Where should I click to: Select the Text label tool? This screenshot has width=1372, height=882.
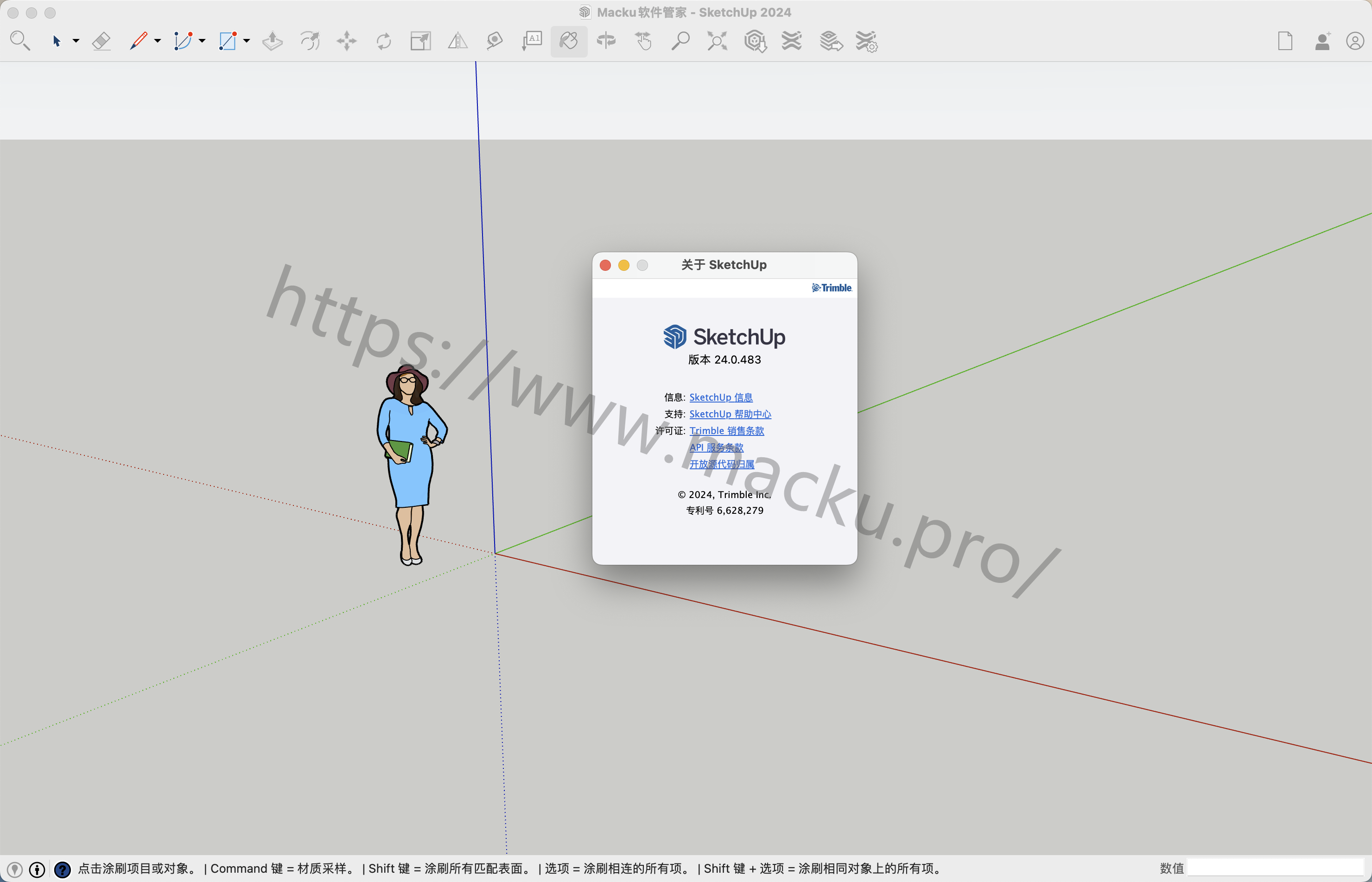pos(532,41)
